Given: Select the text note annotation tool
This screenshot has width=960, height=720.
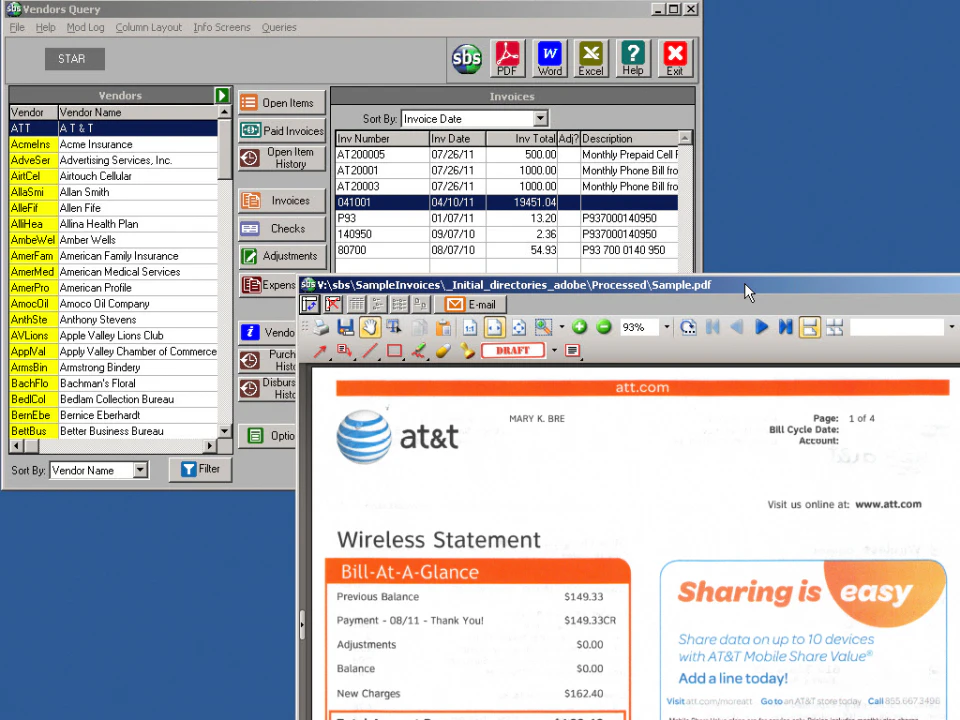Looking at the screenshot, I should tap(572, 351).
